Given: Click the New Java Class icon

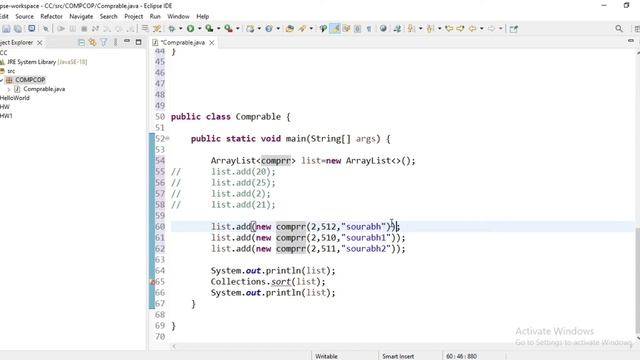Looking at the screenshot, I should (269, 29).
